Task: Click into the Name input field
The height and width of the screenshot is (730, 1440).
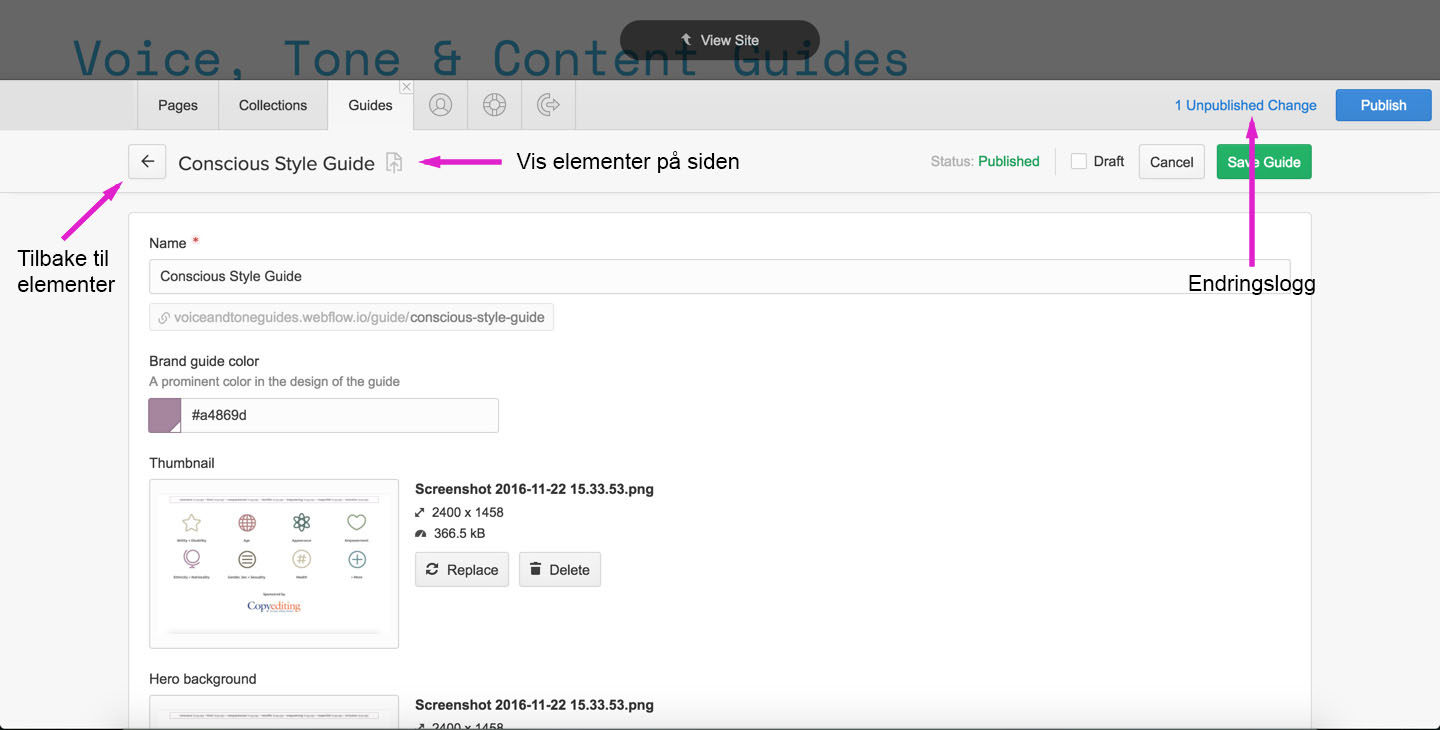Action: tap(720, 276)
